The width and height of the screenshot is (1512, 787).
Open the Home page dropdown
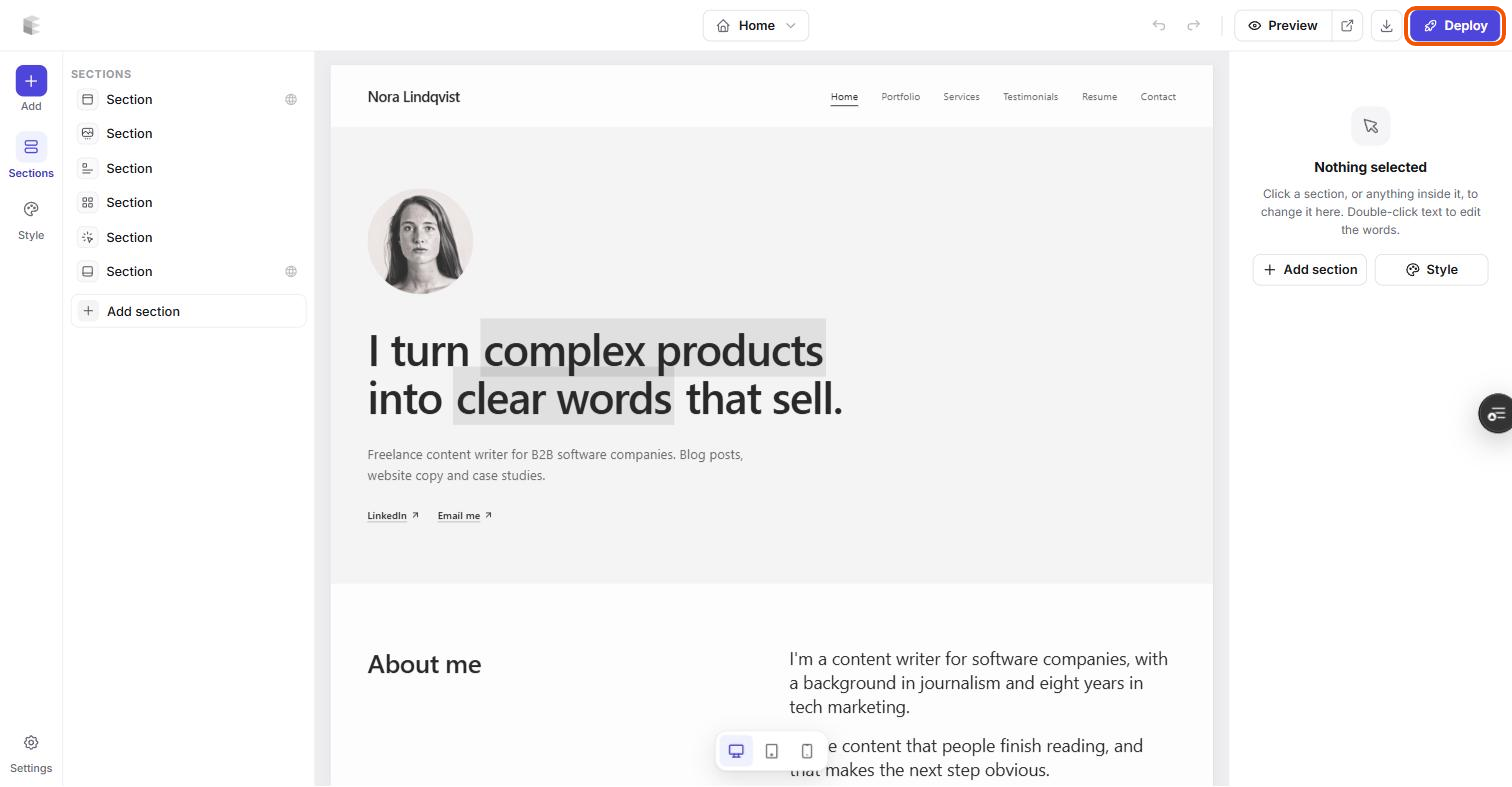756,26
